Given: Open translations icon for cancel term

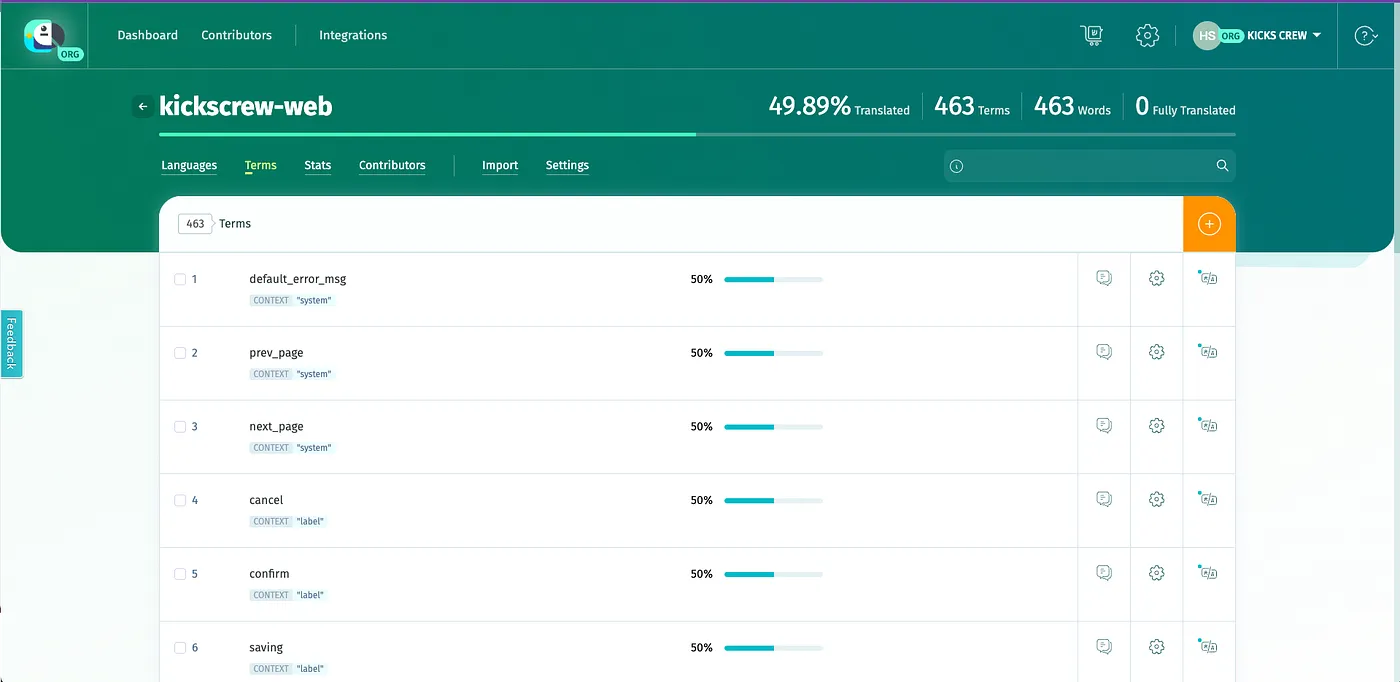Looking at the screenshot, I should pos(1208,499).
